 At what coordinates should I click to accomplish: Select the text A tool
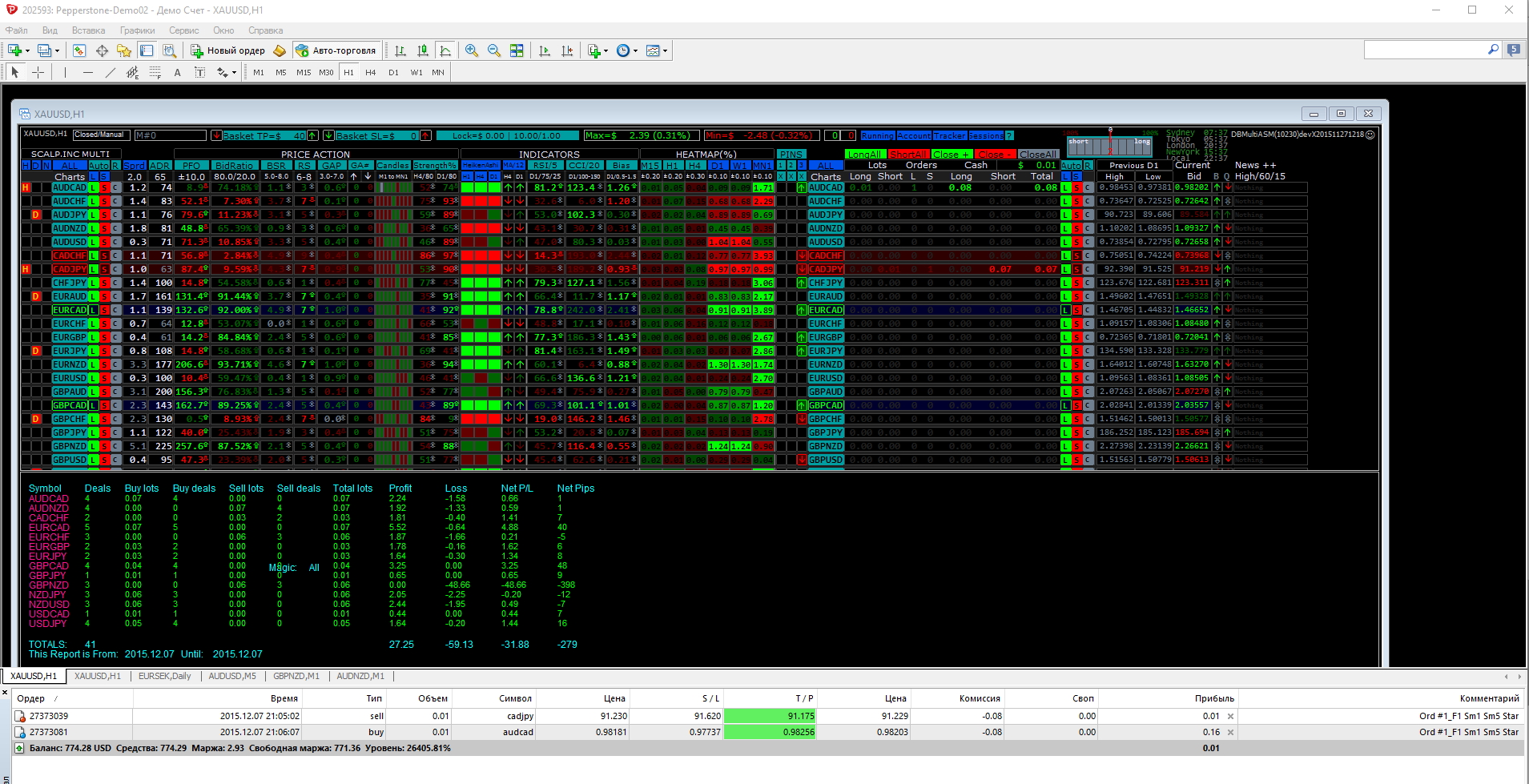tap(177, 72)
